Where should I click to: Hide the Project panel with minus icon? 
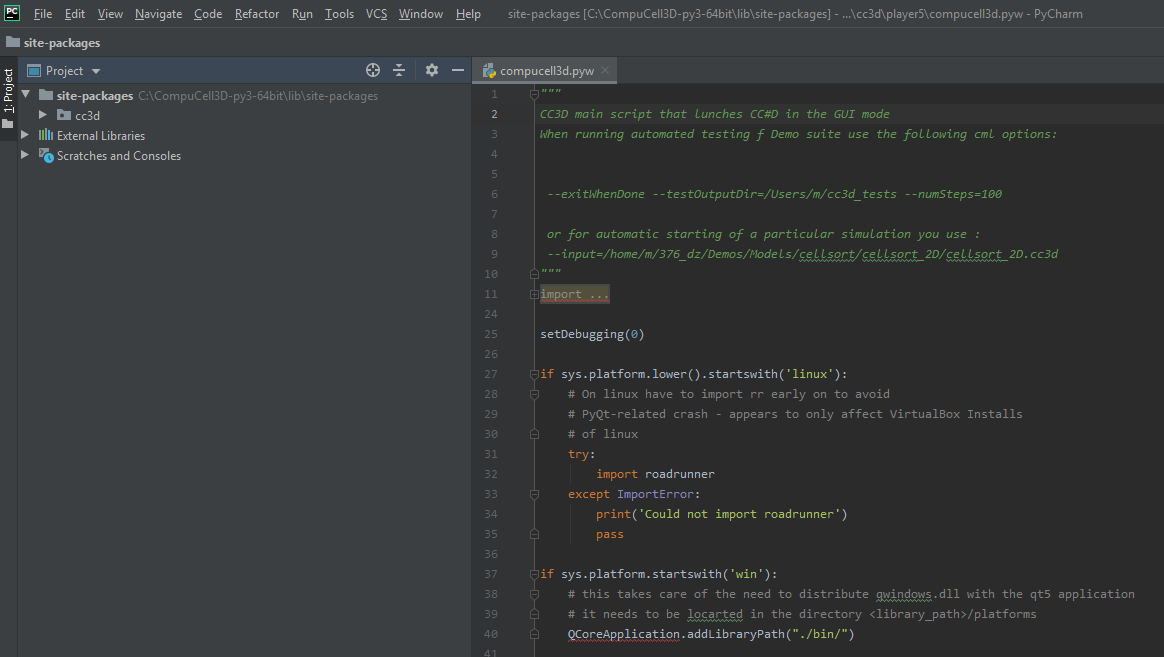point(458,70)
